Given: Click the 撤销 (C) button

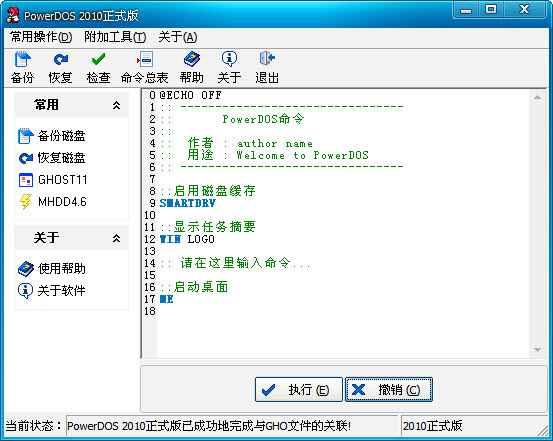Looking at the screenshot, I should coord(389,389).
